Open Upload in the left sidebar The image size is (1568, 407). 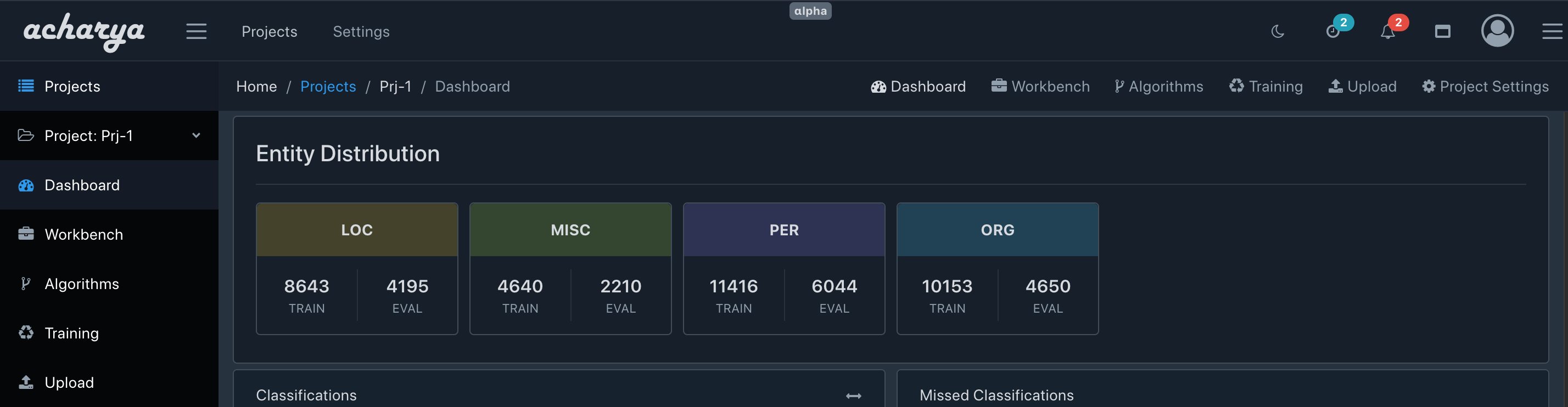69,382
